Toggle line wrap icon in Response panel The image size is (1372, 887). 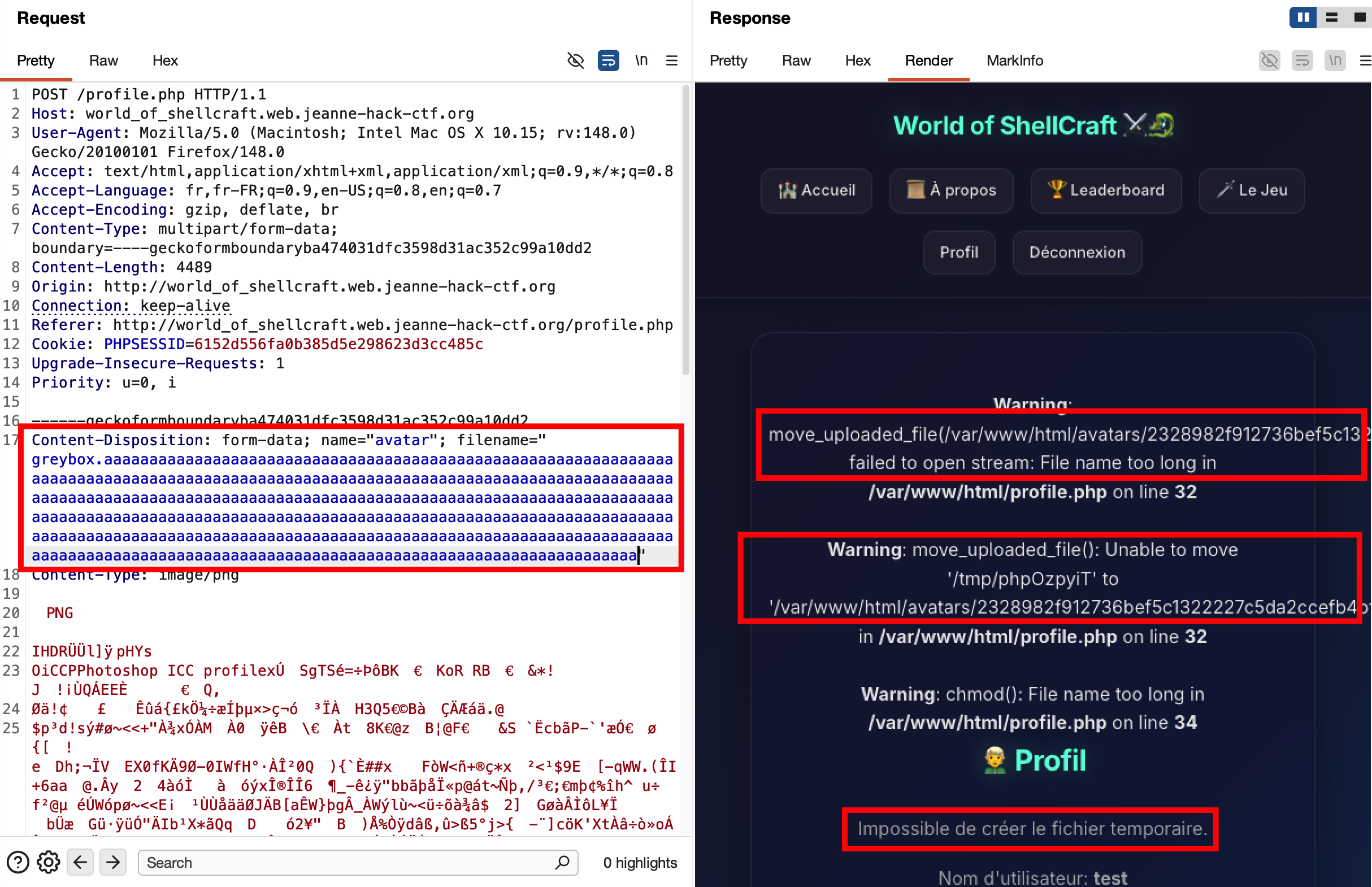(1302, 60)
